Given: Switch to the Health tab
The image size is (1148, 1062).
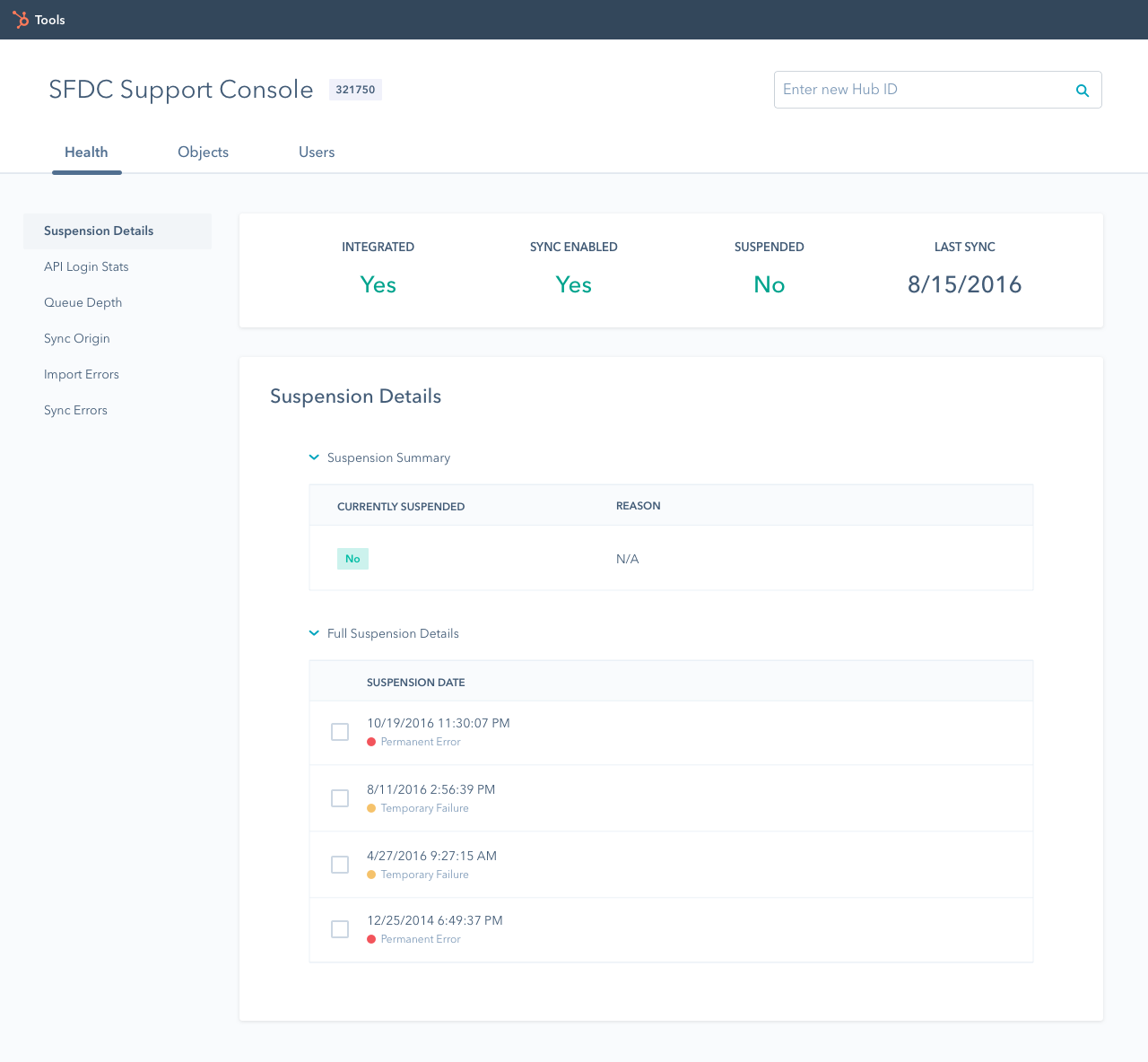Looking at the screenshot, I should click(x=86, y=152).
